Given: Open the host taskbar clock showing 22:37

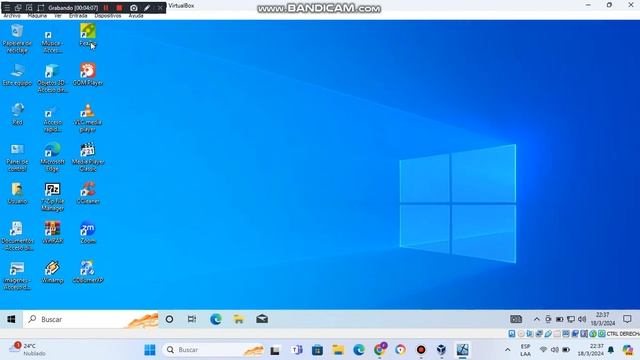Looking at the screenshot, I should pyautogui.click(x=590, y=350).
